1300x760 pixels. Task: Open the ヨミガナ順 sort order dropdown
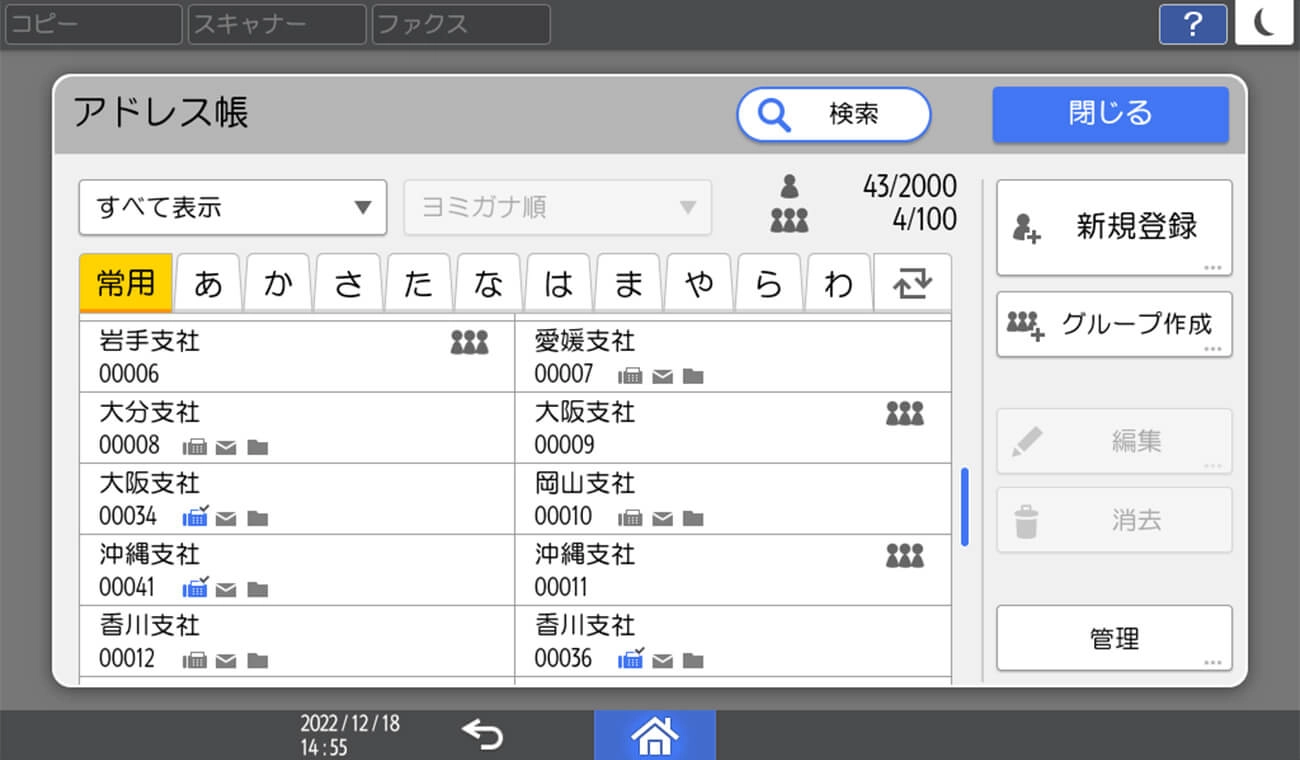point(557,207)
